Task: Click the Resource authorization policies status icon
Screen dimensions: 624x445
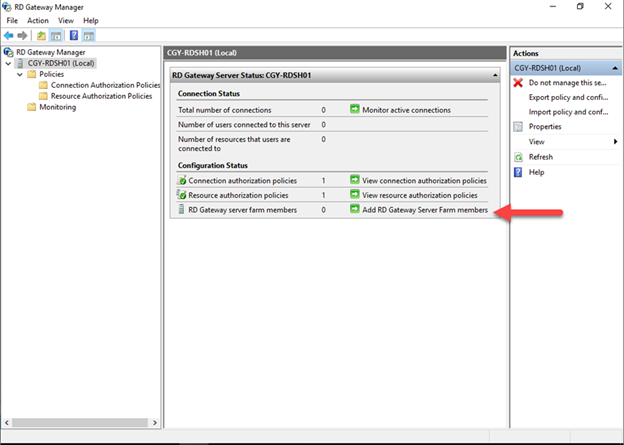Action: 182,195
